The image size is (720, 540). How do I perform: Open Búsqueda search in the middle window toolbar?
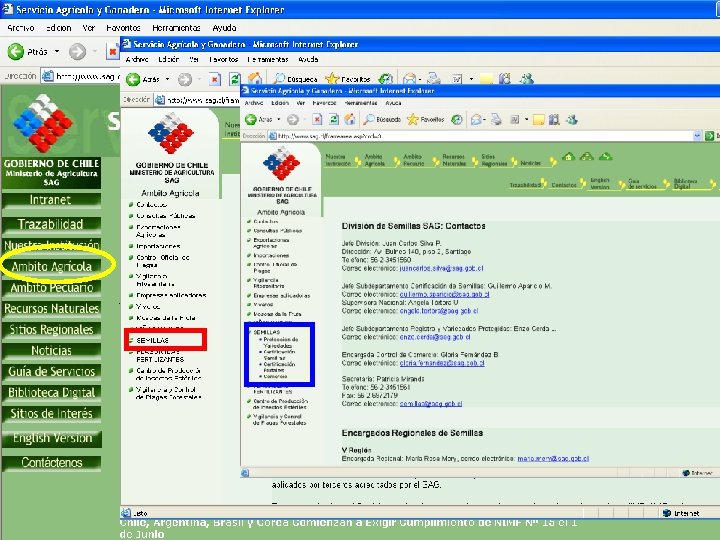pyautogui.click(x=295, y=79)
